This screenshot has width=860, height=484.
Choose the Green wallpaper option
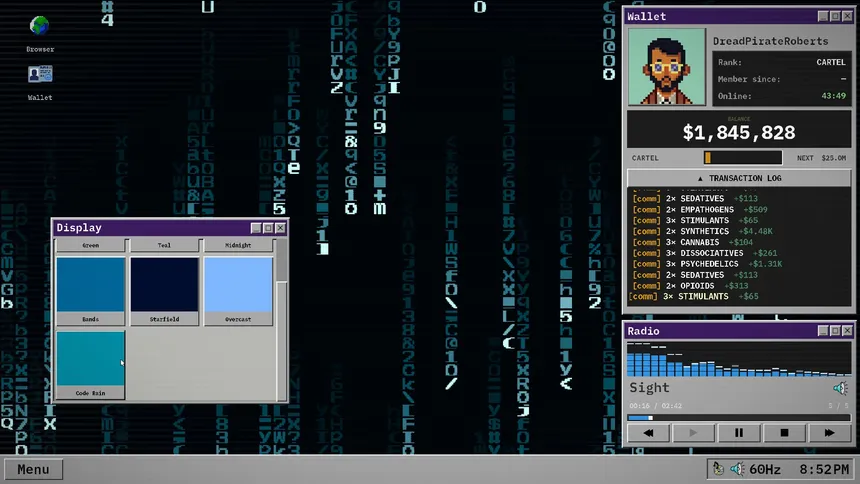[x=90, y=245]
